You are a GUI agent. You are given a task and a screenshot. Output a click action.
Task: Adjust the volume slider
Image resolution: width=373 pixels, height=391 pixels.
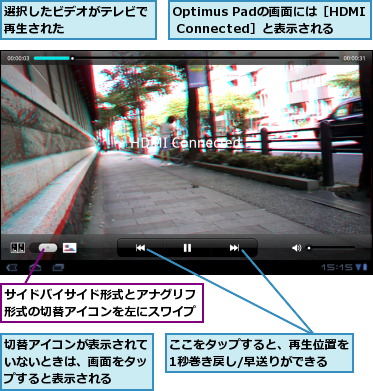click(x=331, y=248)
